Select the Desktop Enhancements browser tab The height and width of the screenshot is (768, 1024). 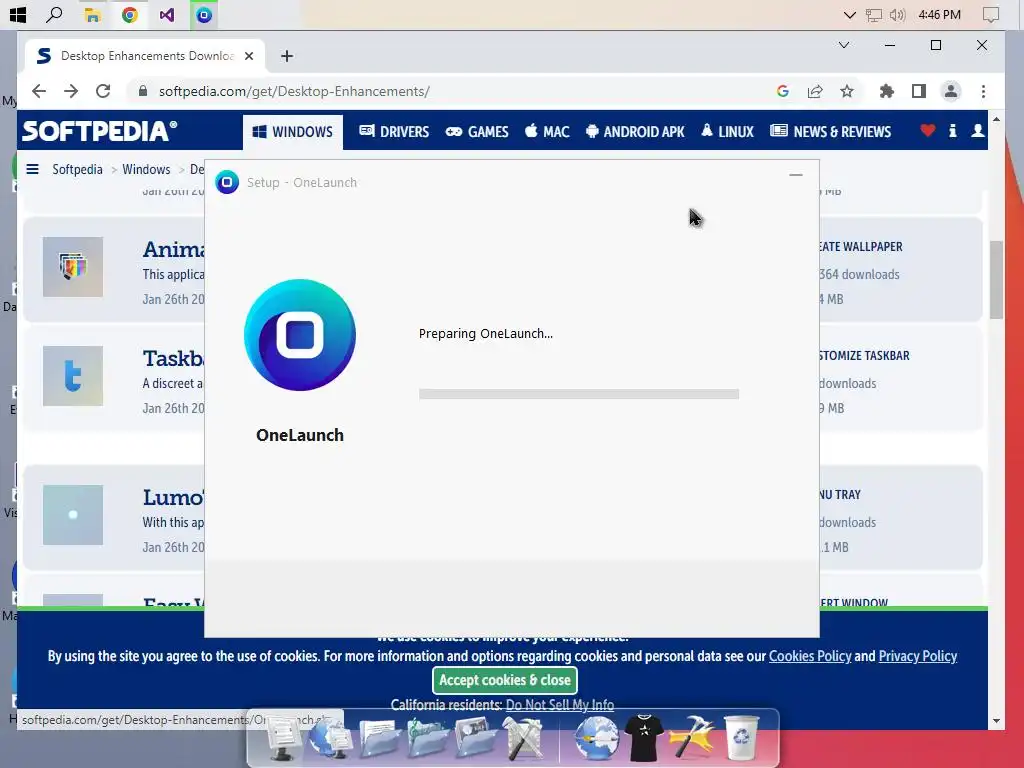tap(146, 56)
